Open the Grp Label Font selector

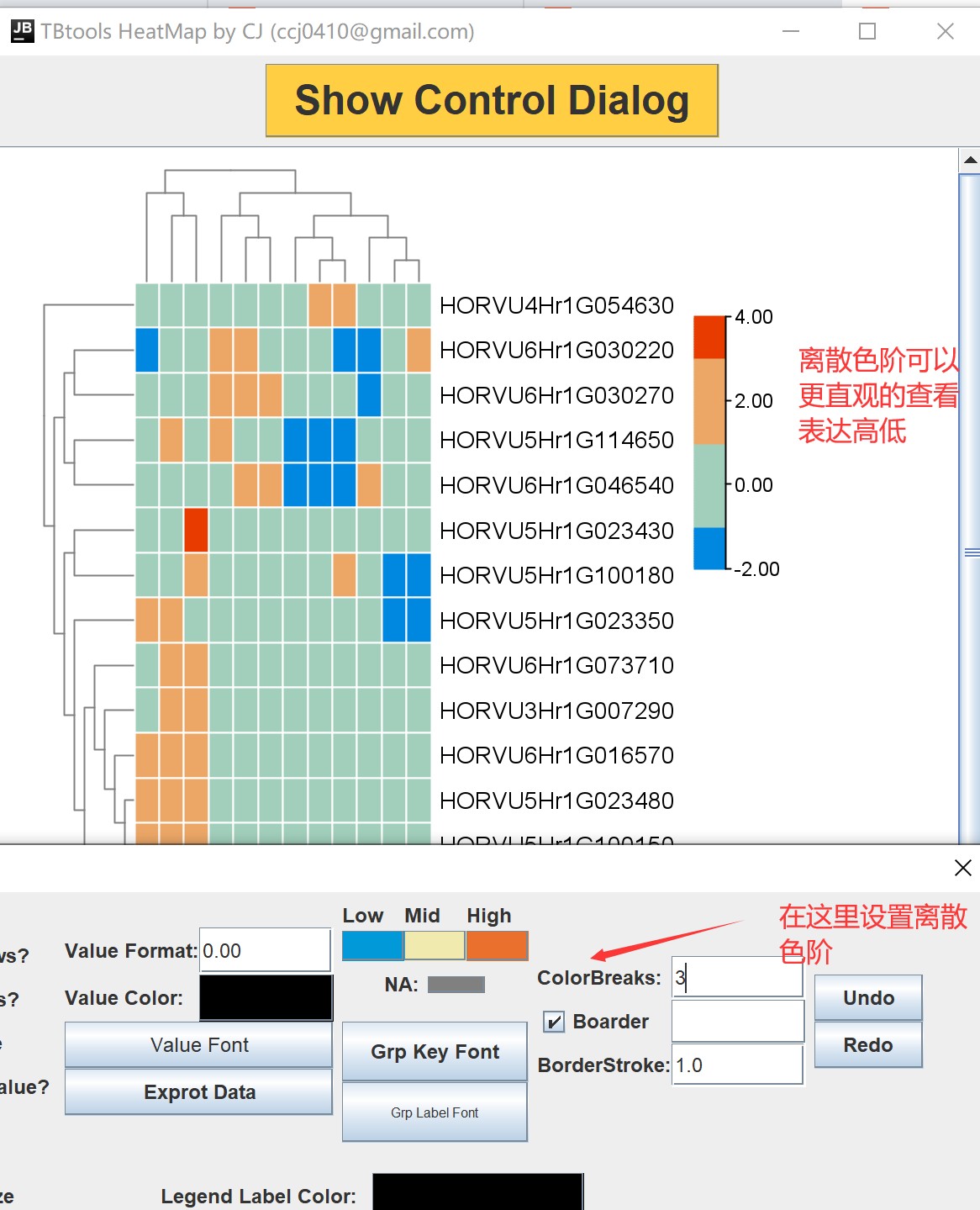pos(434,1112)
